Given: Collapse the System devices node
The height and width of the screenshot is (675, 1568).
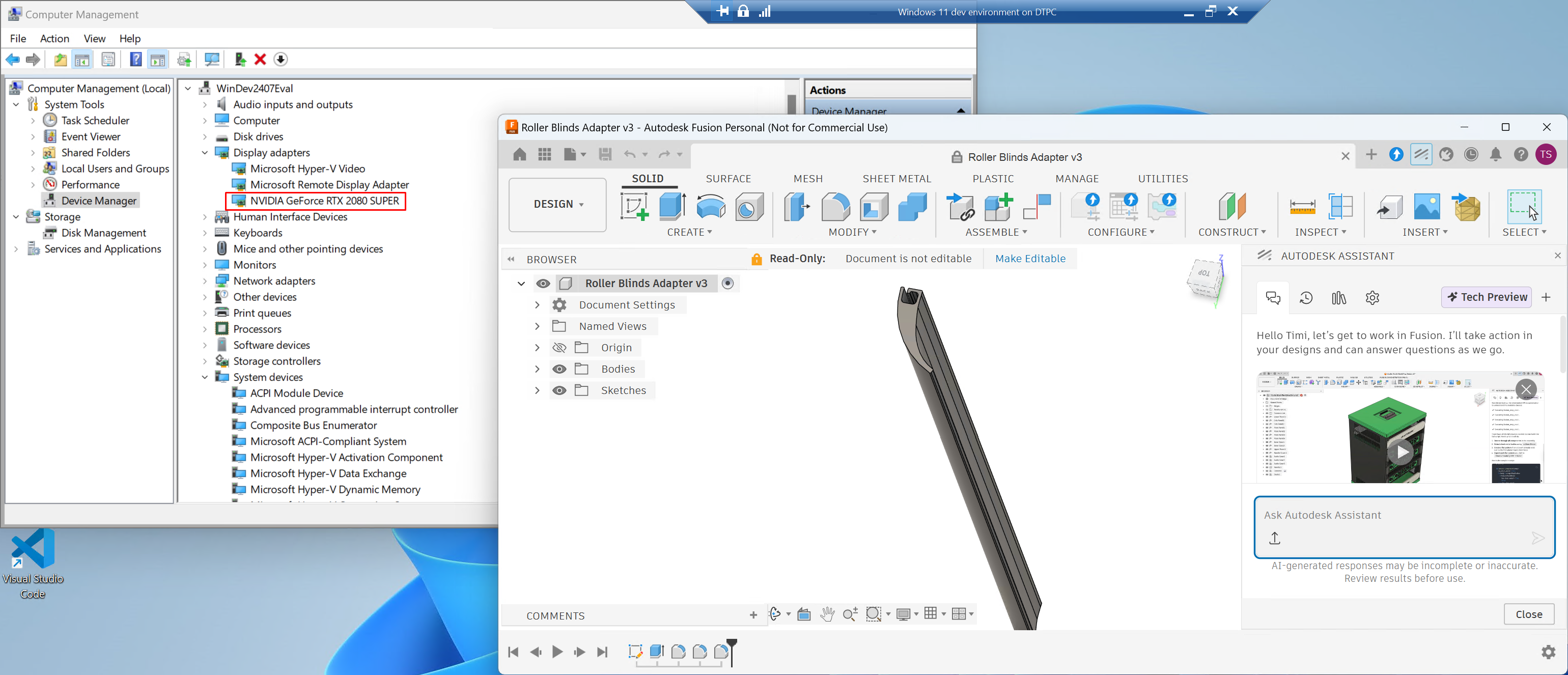Looking at the screenshot, I should click(x=205, y=377).
